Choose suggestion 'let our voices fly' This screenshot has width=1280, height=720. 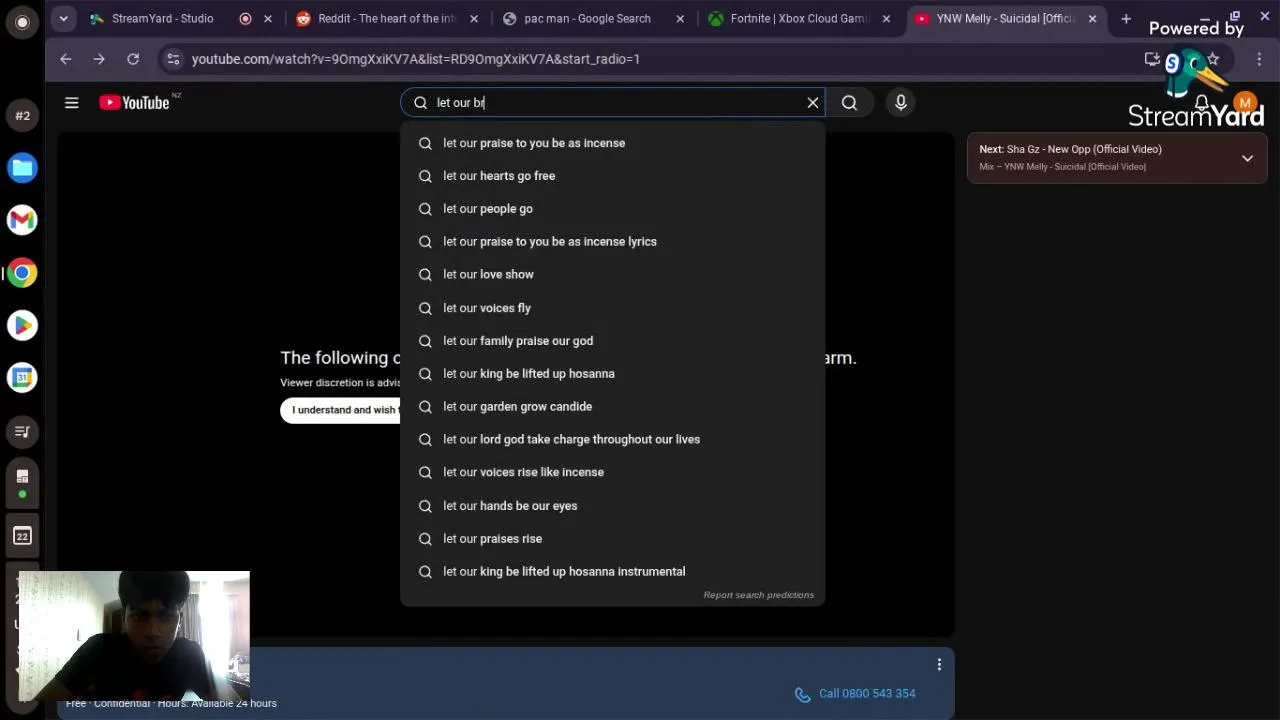613,308
